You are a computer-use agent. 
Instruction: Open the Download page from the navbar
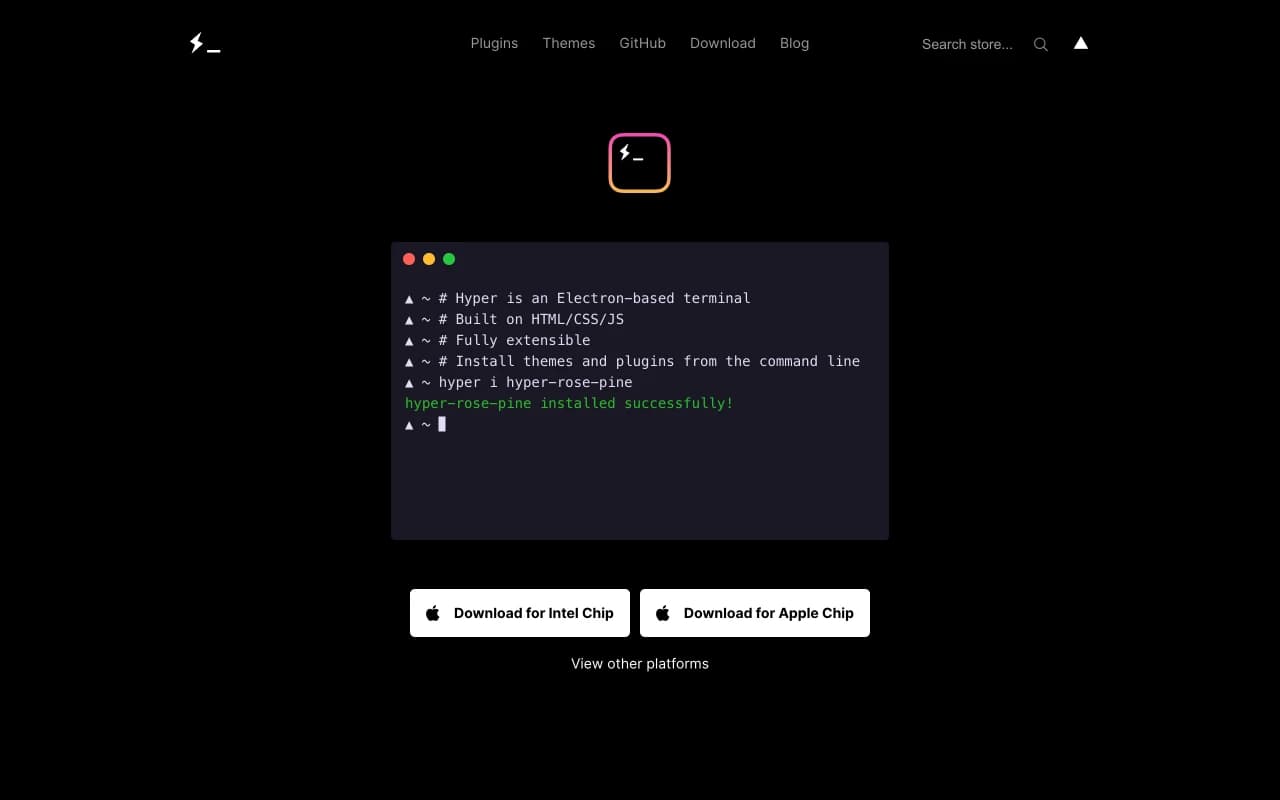(x=722, y=43)
